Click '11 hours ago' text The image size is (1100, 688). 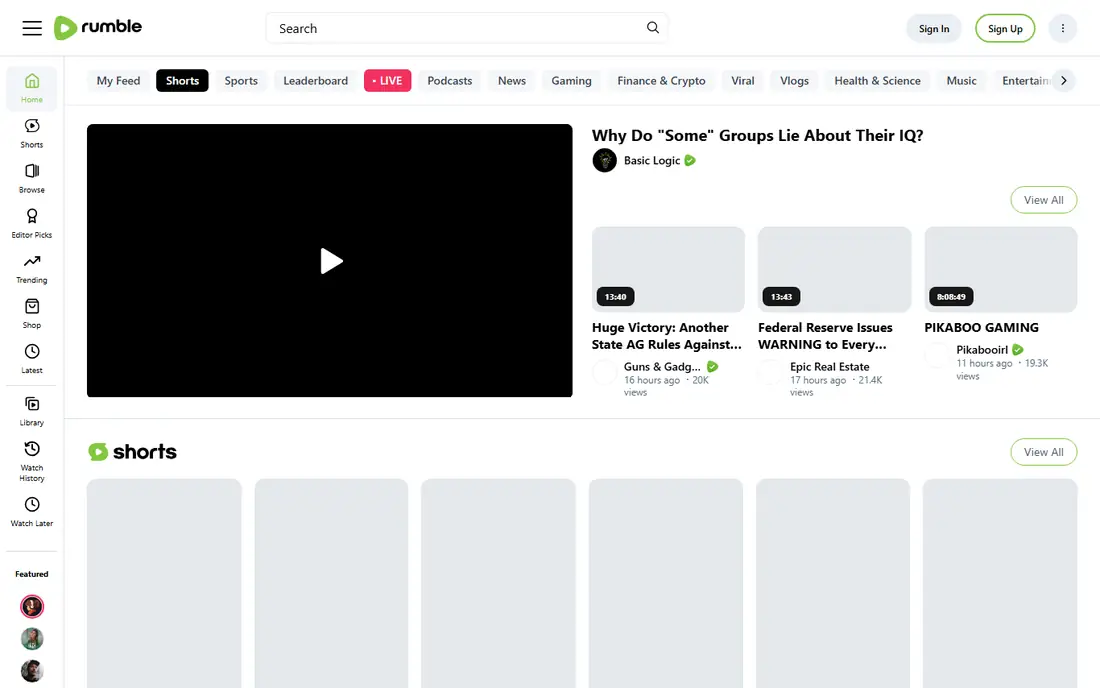[x=984, y=363]
